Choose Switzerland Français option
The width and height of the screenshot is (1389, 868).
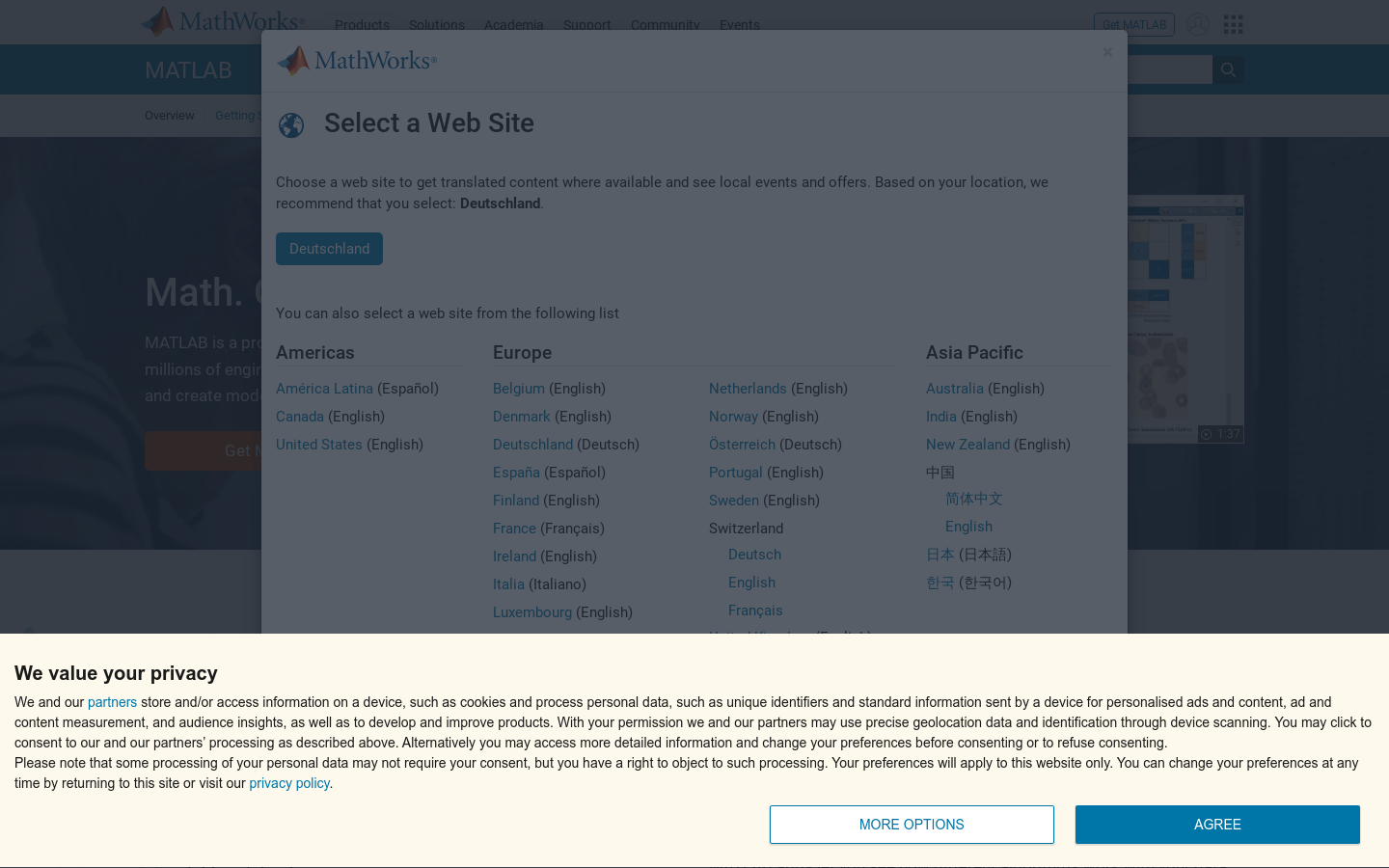[755, 610]
